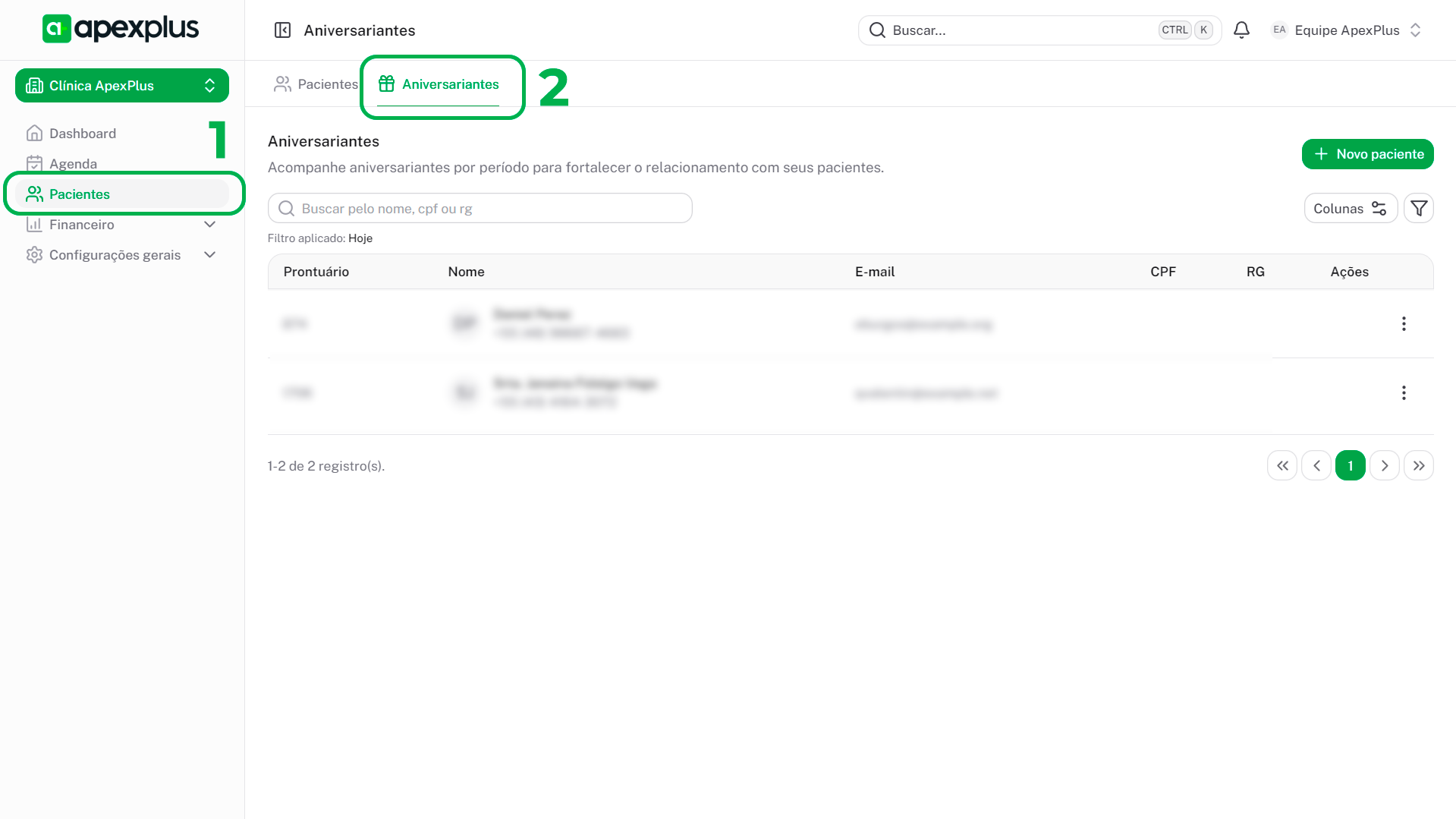
Task: Go to the last page of results
Action: click(1418, 466)
